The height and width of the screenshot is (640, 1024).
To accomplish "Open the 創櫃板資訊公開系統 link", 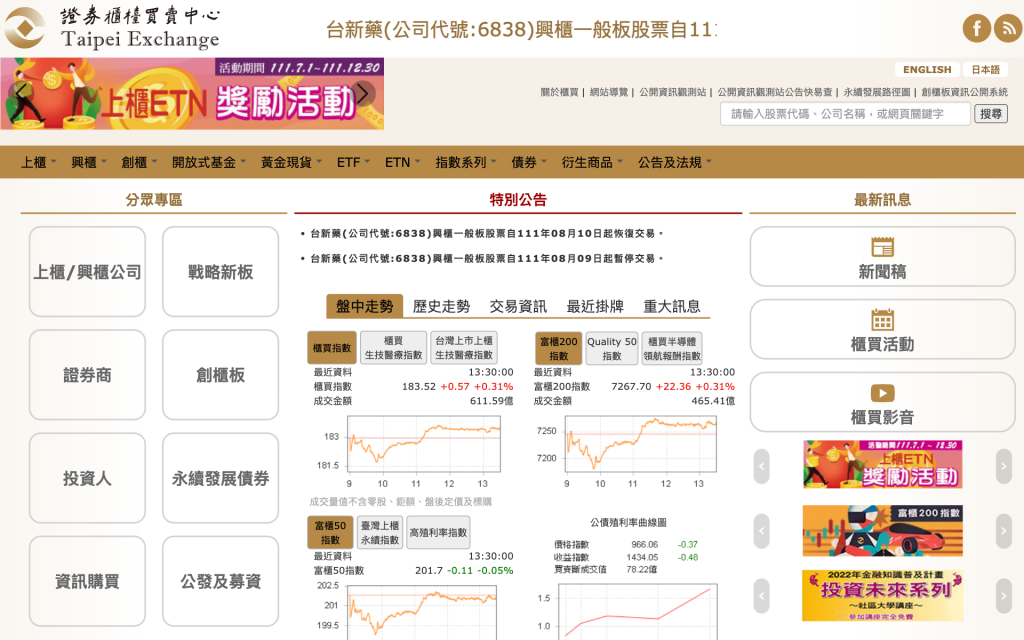I will pyautogui.click(x=965, y=92).
